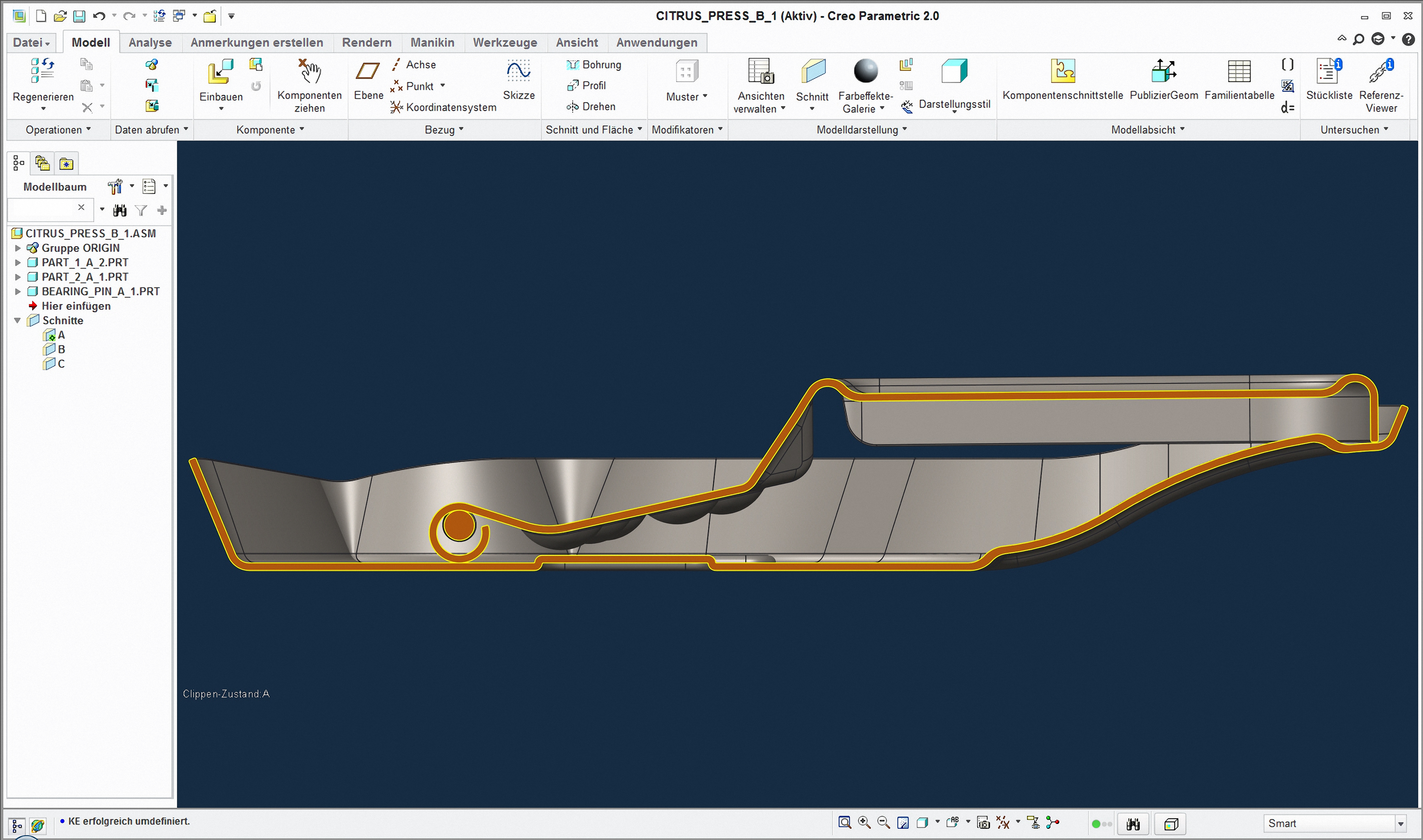The image size is (1423, 840).
Task: Click the Modellbaum filter funnel icon
Action: coord(141,210)
